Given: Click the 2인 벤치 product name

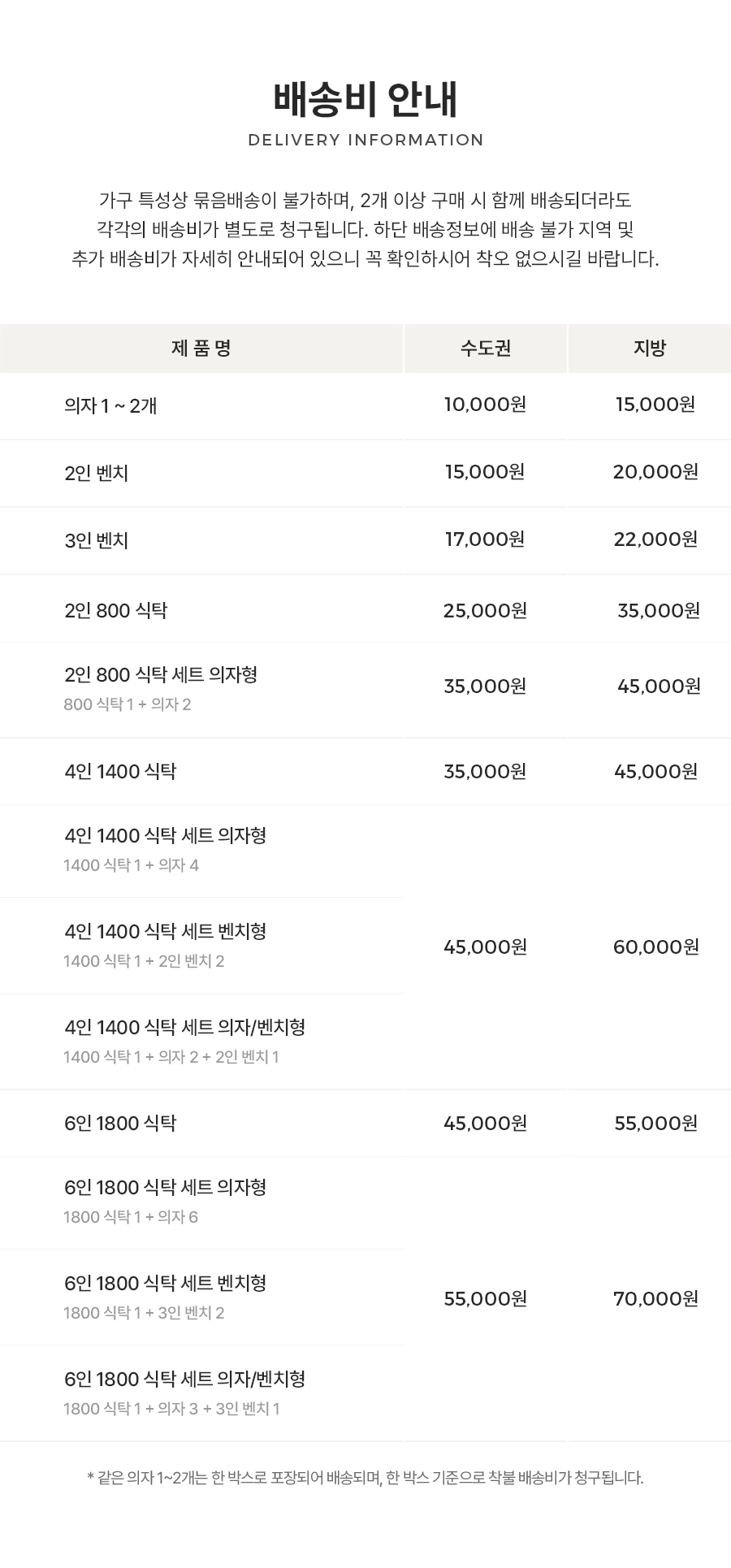Looking at the screenshot, I should [x=97, y=473].
